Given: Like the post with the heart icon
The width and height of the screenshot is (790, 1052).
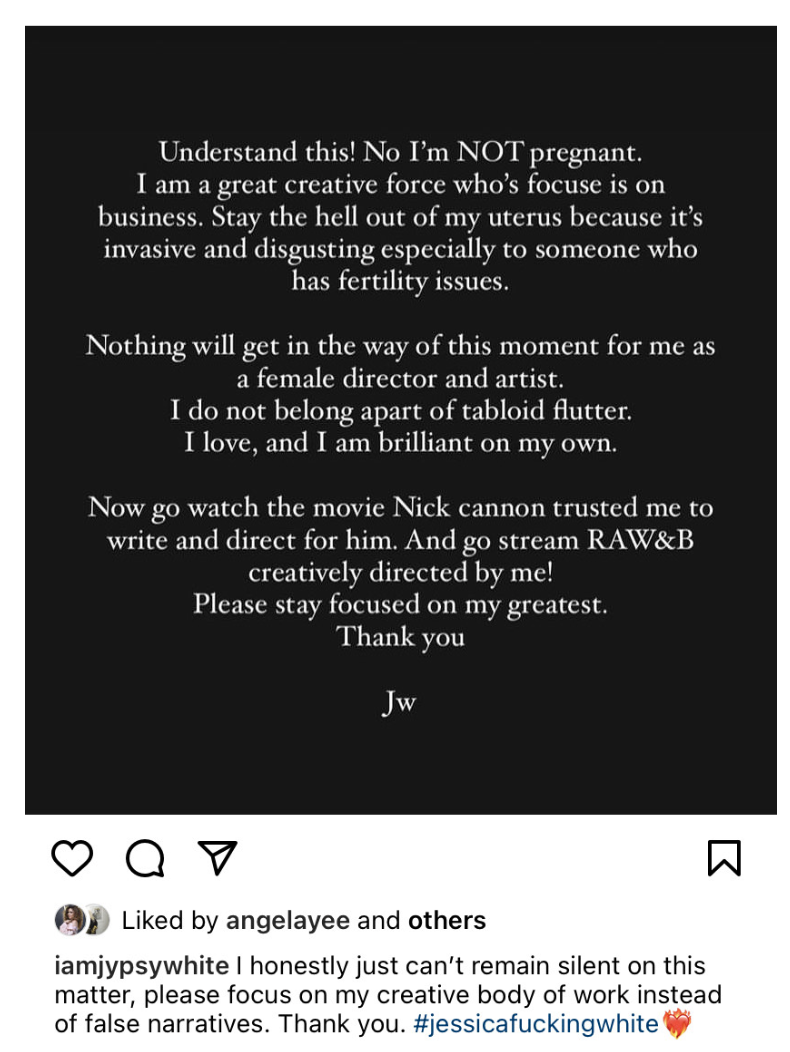Looking at the screenshot, I should 72,857.
